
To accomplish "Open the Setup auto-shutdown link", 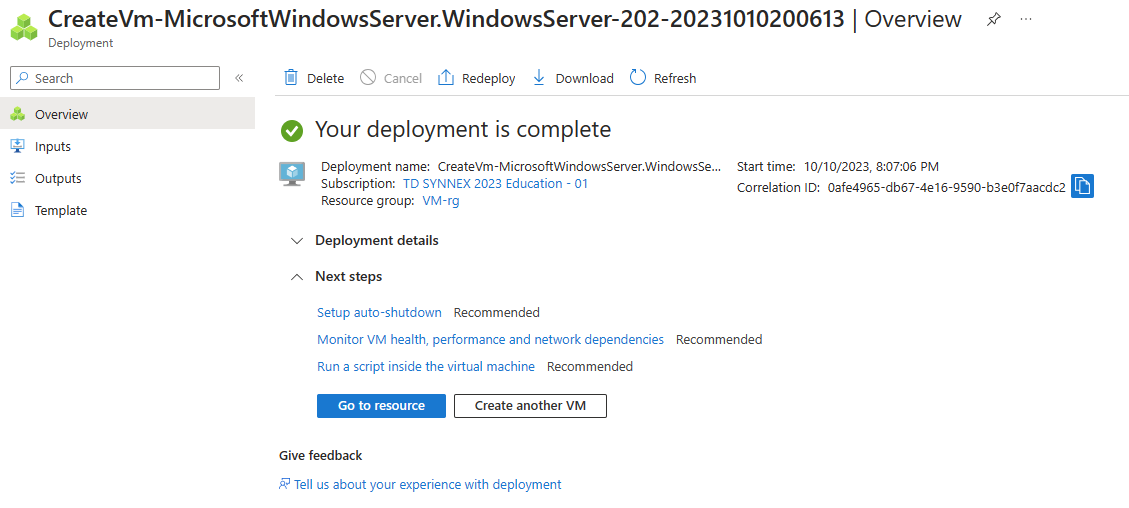I will coord(379,312).
